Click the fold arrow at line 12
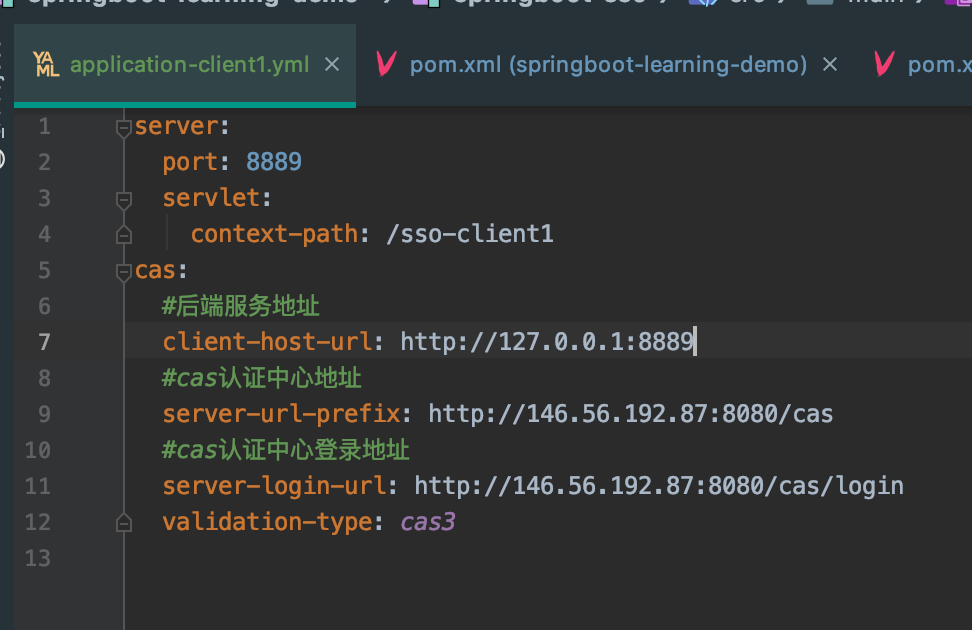972x630 pixels. 122,521
